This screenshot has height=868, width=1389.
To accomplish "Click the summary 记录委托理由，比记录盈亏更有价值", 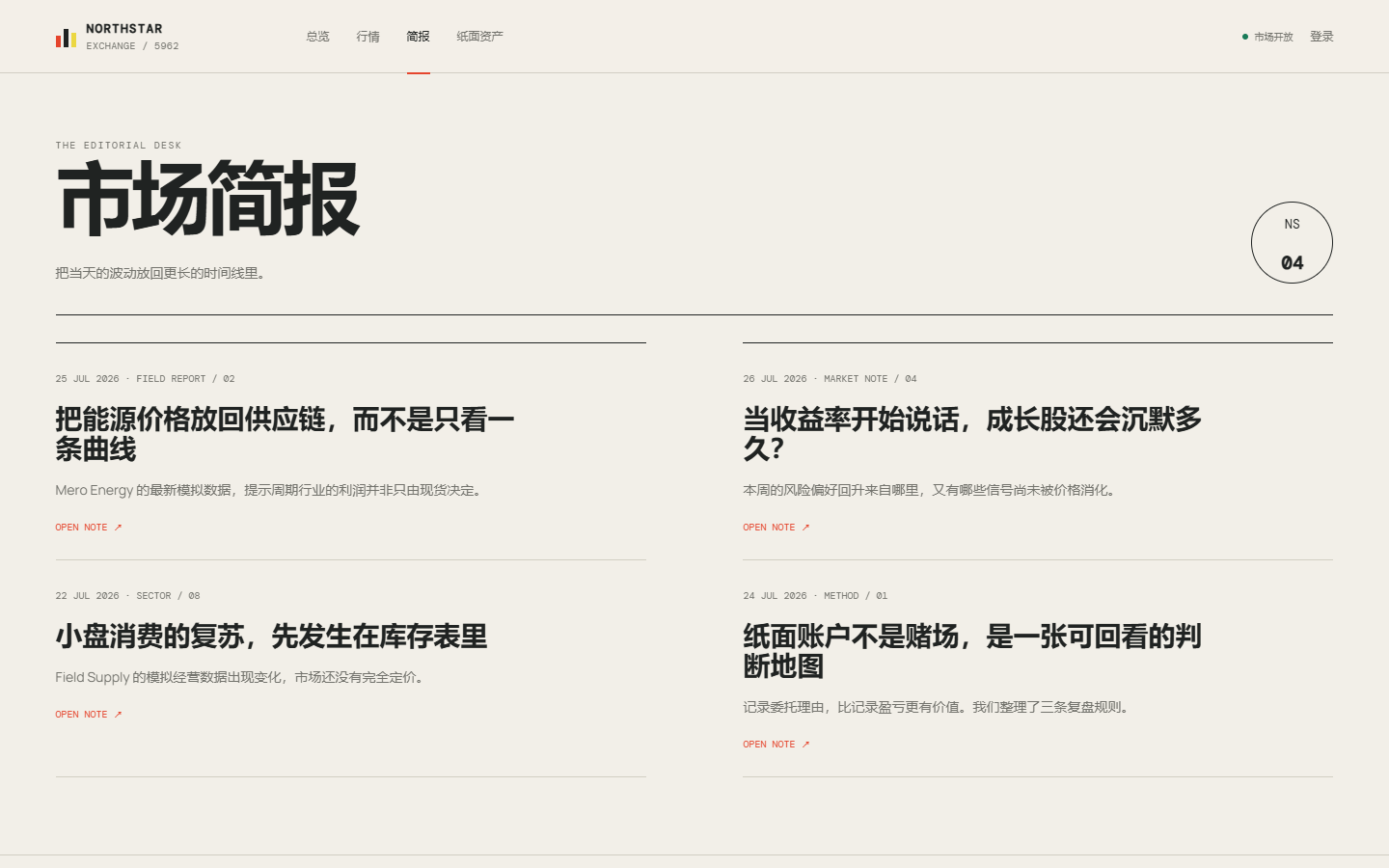I will (x=938, y=707).
